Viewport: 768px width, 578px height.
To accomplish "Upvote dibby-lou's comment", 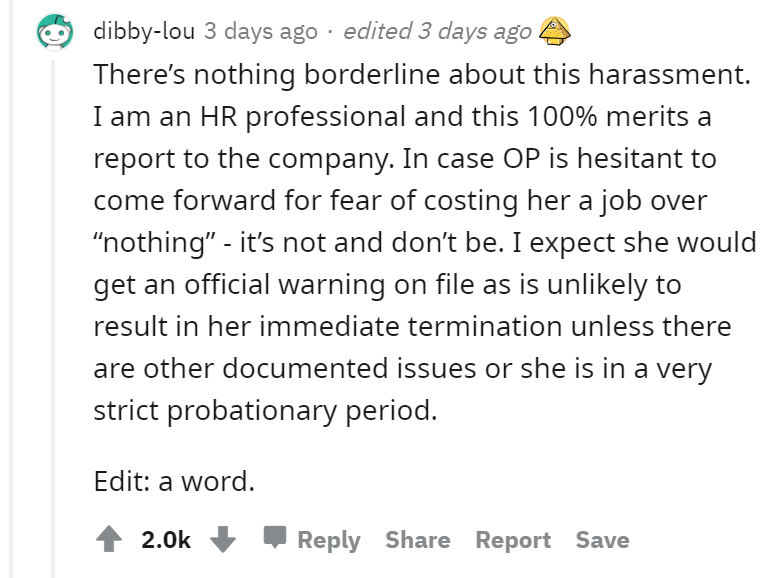I will (109, 539).
